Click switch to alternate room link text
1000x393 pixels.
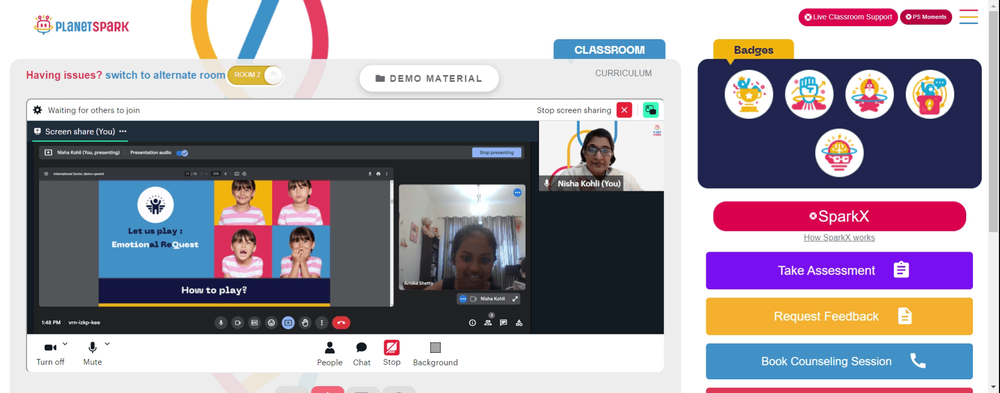point(165,75)
